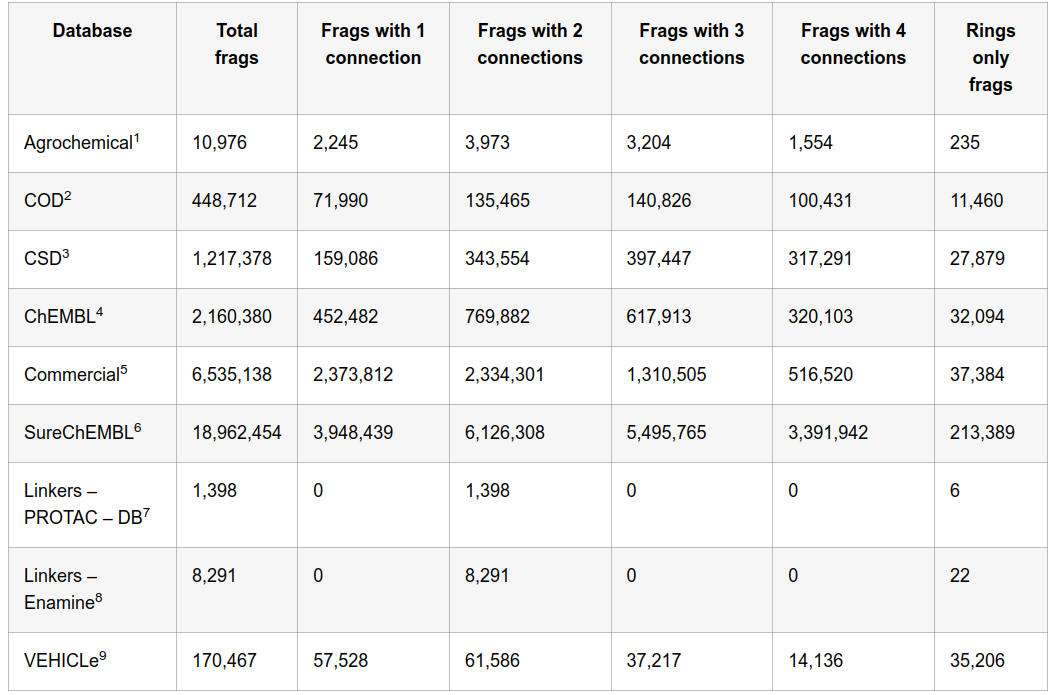The image size is (1056, 695).
Task: Click the Agrochemical database name
Action: pos(81,143)
